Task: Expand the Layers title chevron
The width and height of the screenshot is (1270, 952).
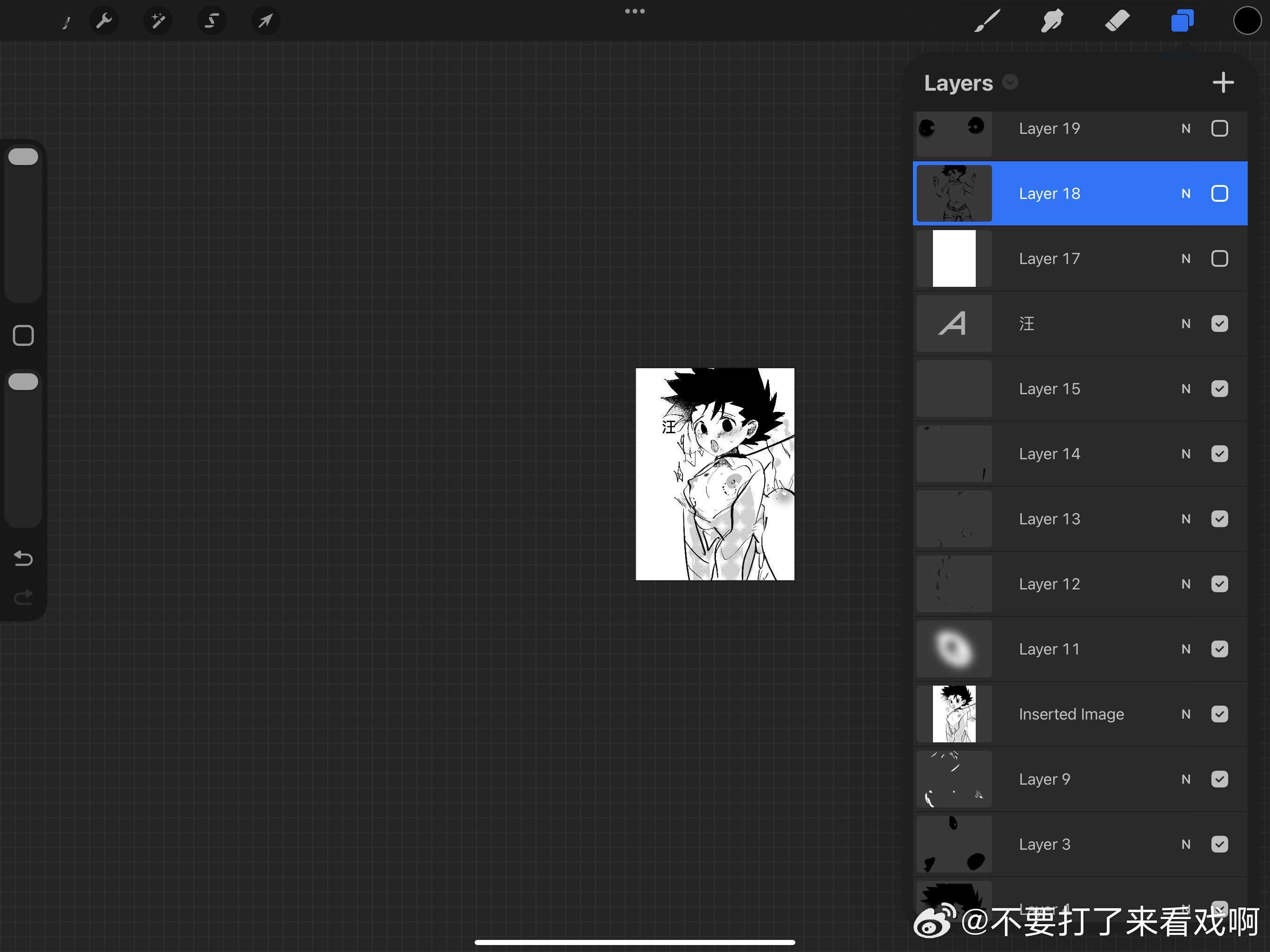Action: [1010, 83]
